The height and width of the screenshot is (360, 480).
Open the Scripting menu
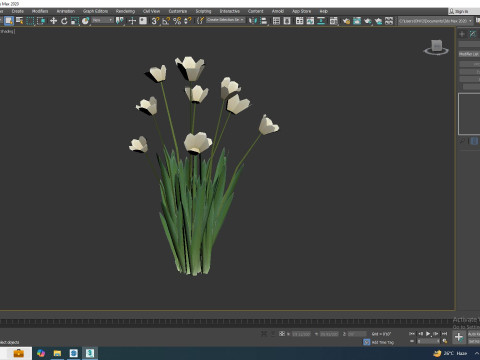click(x=203, y=11)
